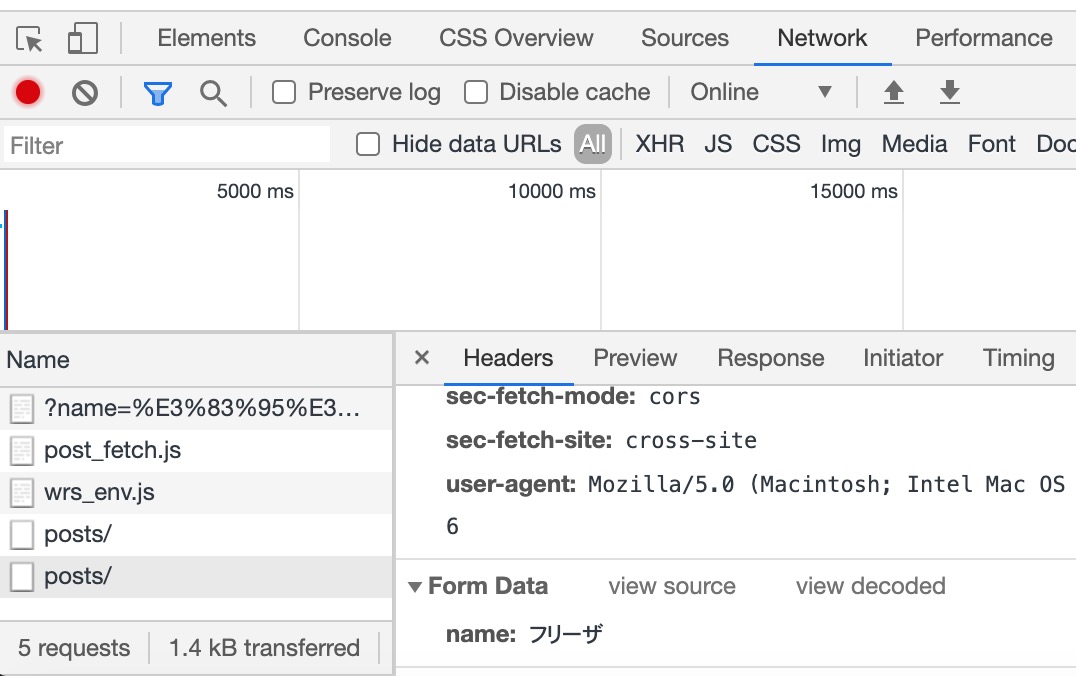
Task: Close the request details pane
Action: click(422, 358)
